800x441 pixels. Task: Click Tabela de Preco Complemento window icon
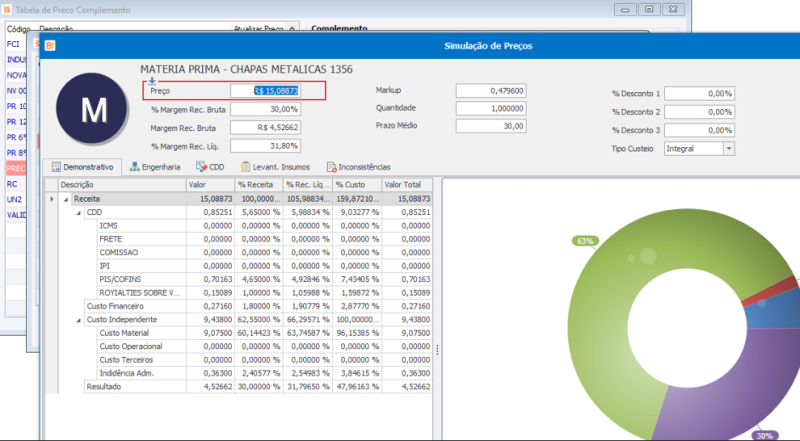pyautogui.click(x=7, y=9)
